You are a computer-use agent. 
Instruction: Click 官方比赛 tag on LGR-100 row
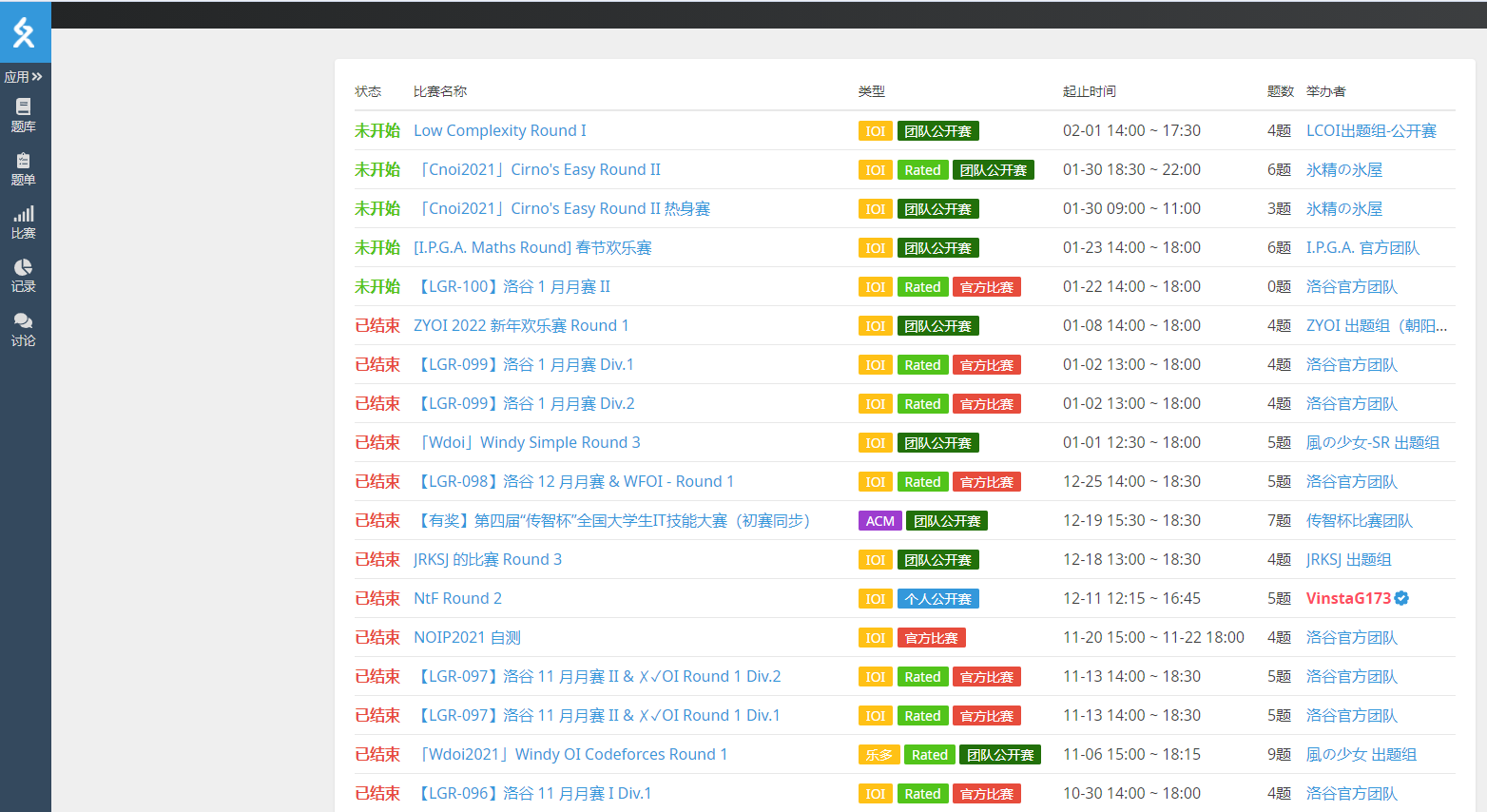[x=987, y=287]
